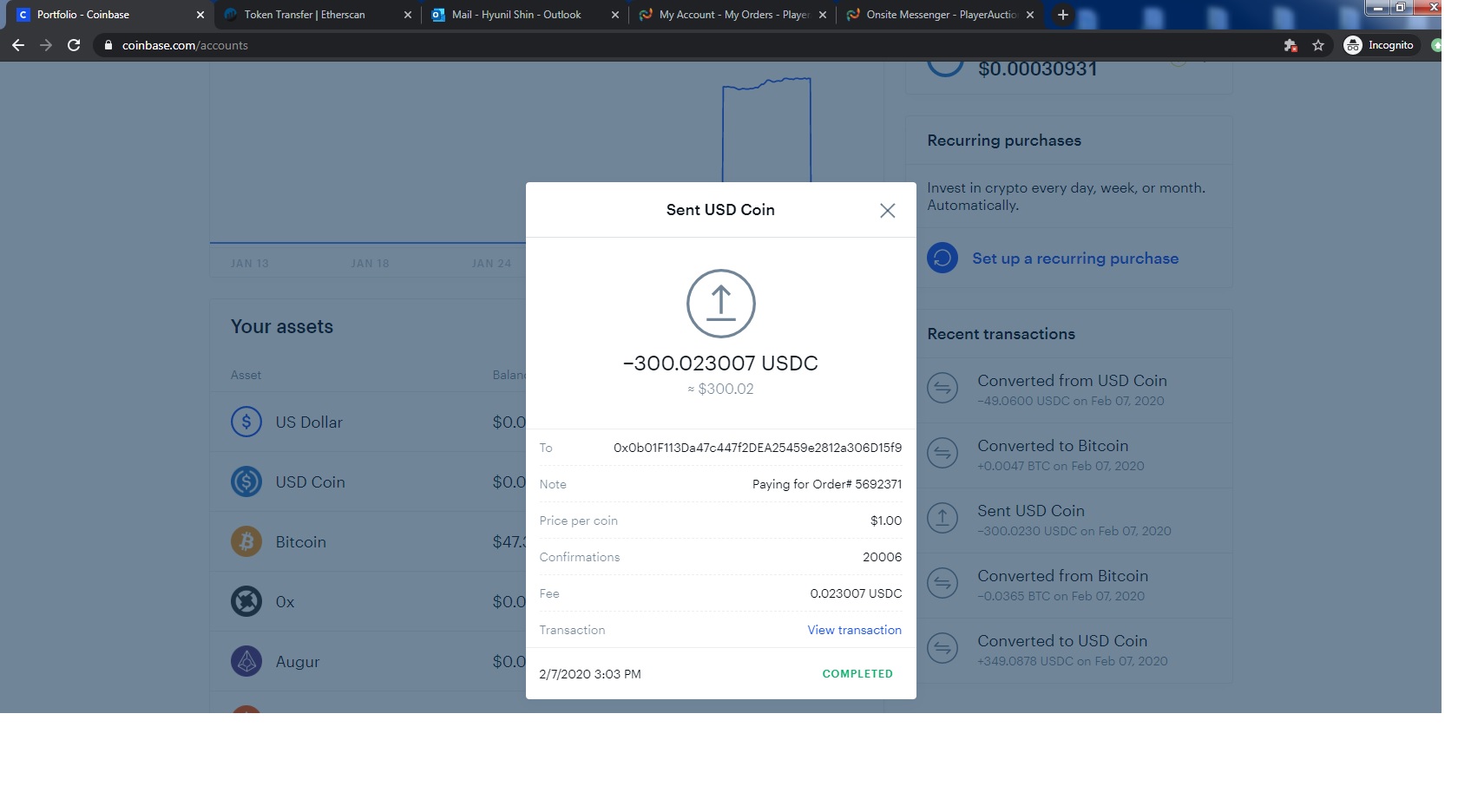This screenshot has height=812, width=1458.
Task: Reload the Coinbase page
Action: pyautogui.click(x=74, y=45)
